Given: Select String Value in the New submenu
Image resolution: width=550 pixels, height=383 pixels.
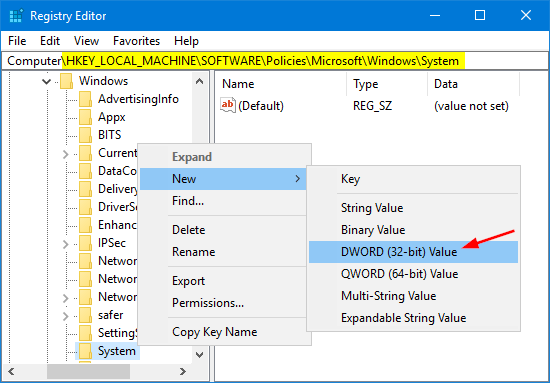Looking at the screenshot, I should (413, 208).
